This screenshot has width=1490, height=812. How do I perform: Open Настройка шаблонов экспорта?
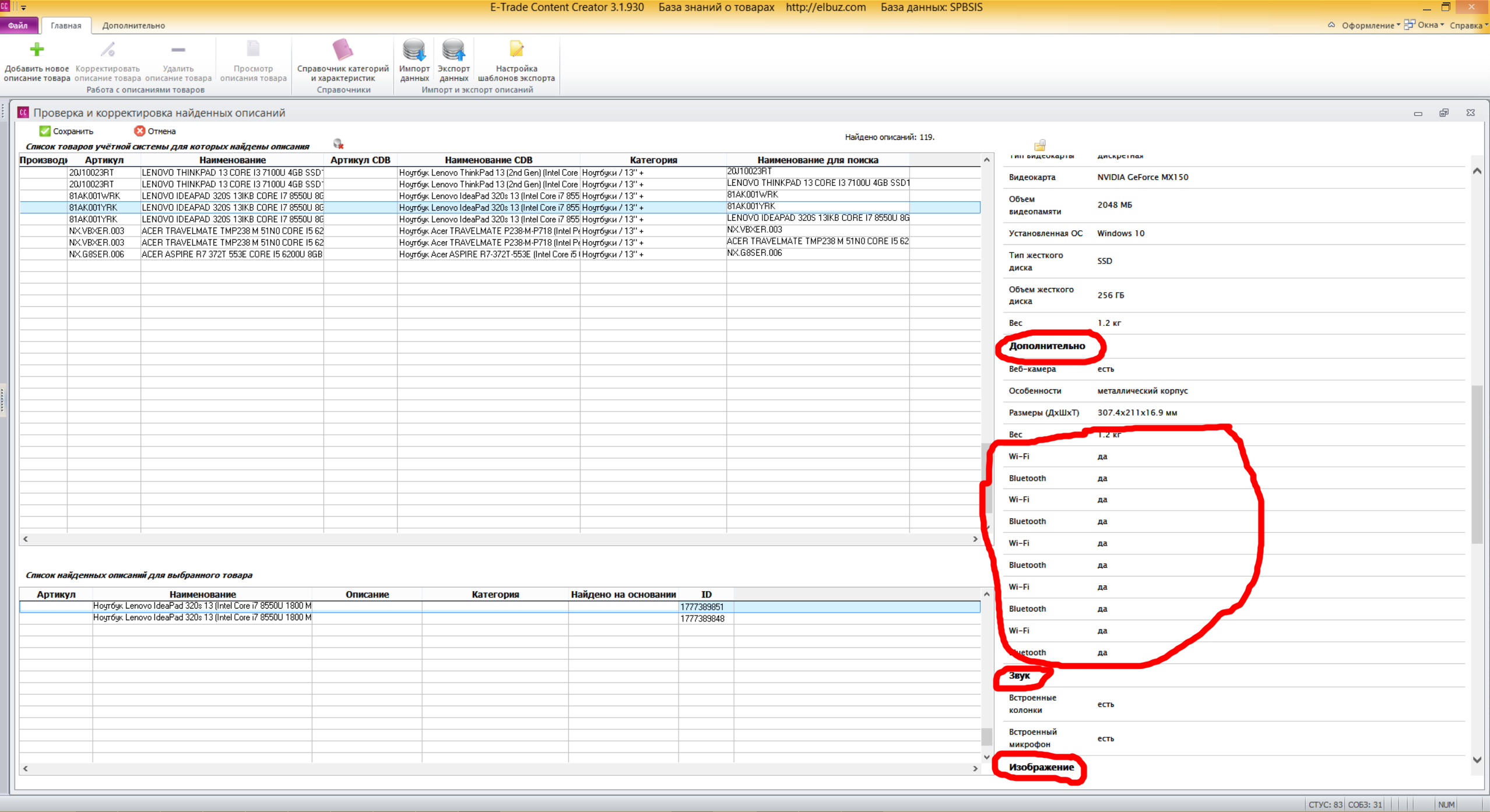click(x=516, y=61)
